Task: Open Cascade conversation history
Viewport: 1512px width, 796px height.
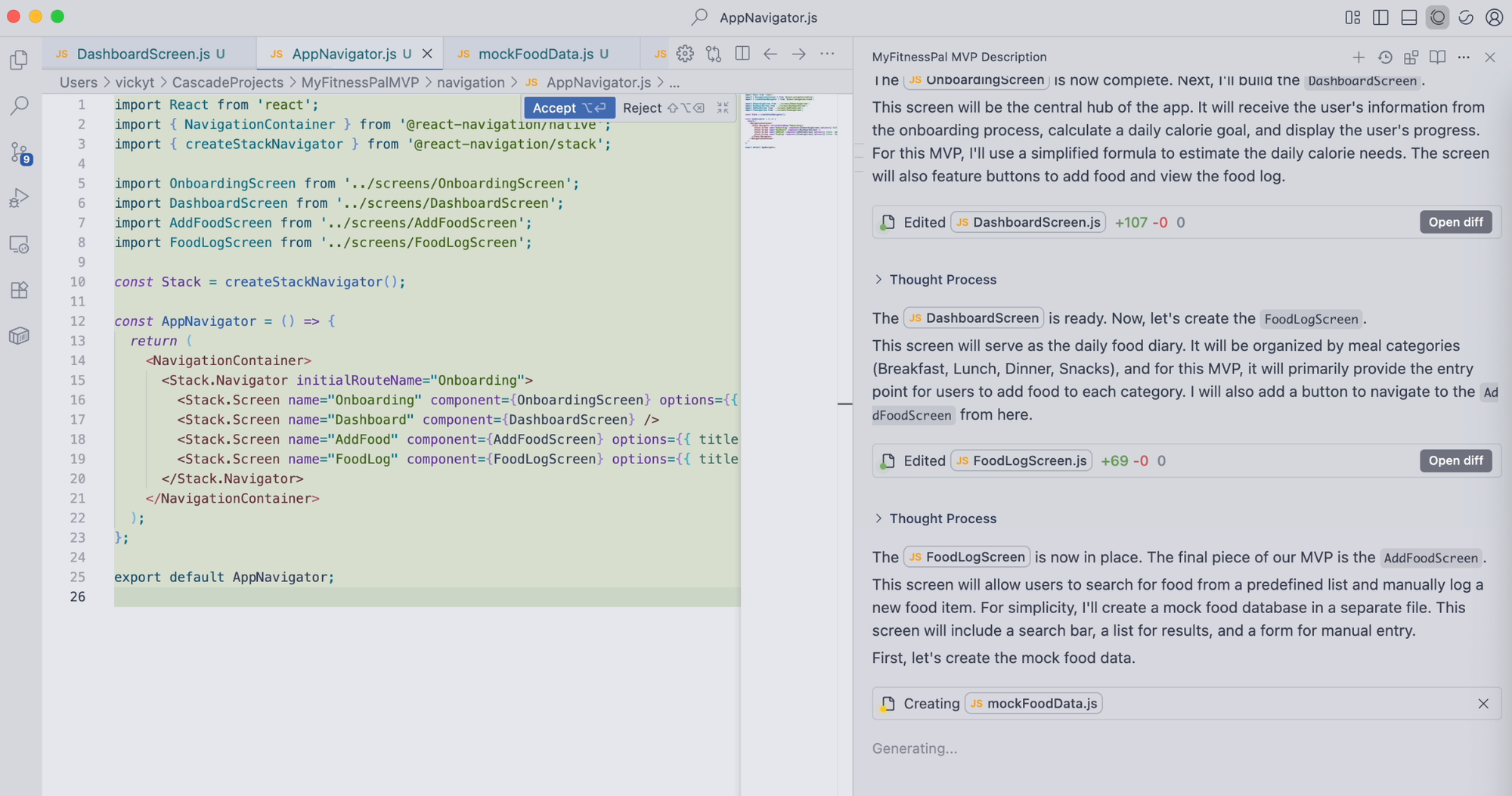Action: tap(1385, 57)
